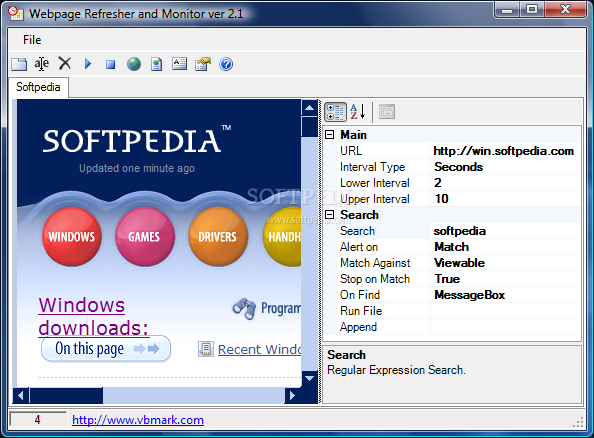Select the Run File property label
Image resolution: width=594 pixels, height=438 pixels.
(x=361, y=311)
